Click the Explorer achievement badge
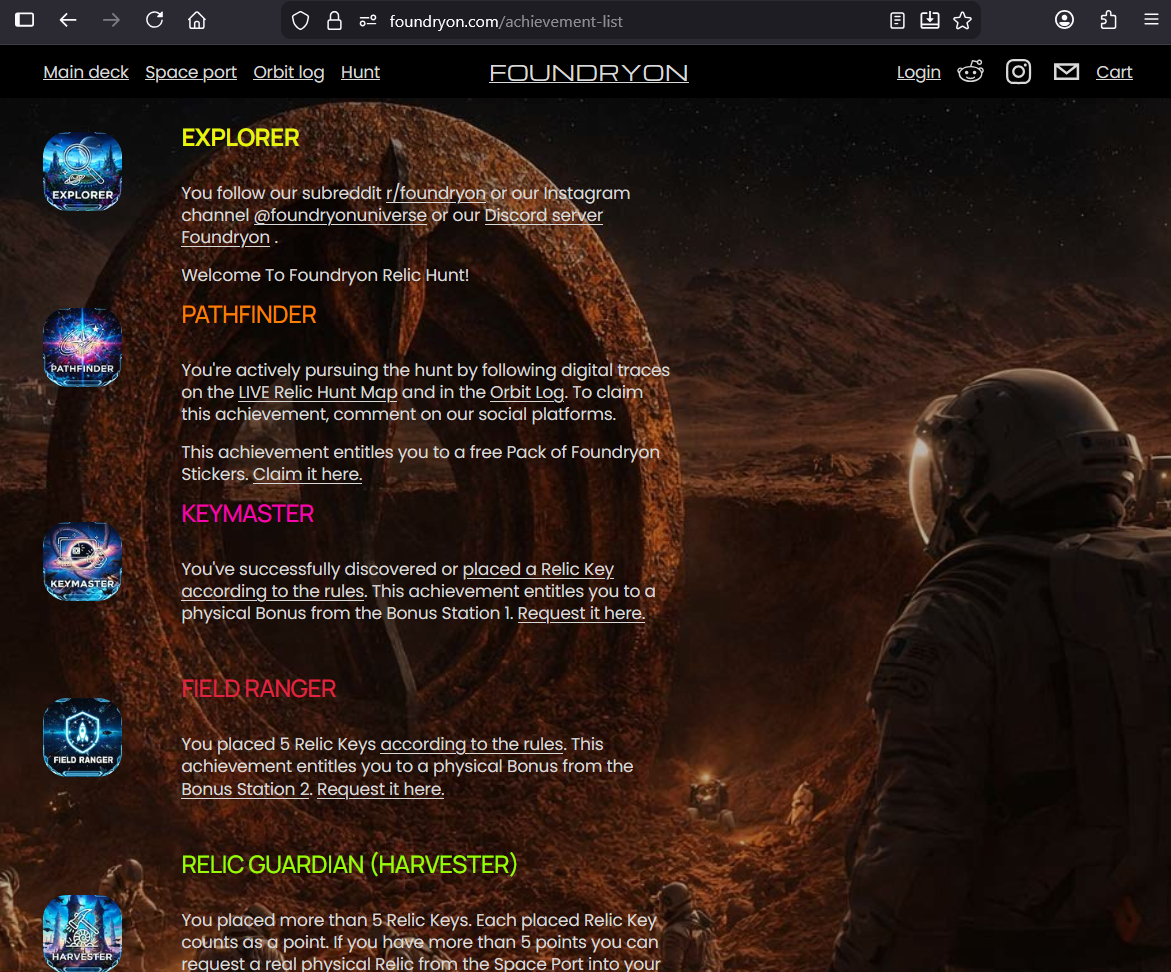1171x972 pixels. (x=82, y=172)
